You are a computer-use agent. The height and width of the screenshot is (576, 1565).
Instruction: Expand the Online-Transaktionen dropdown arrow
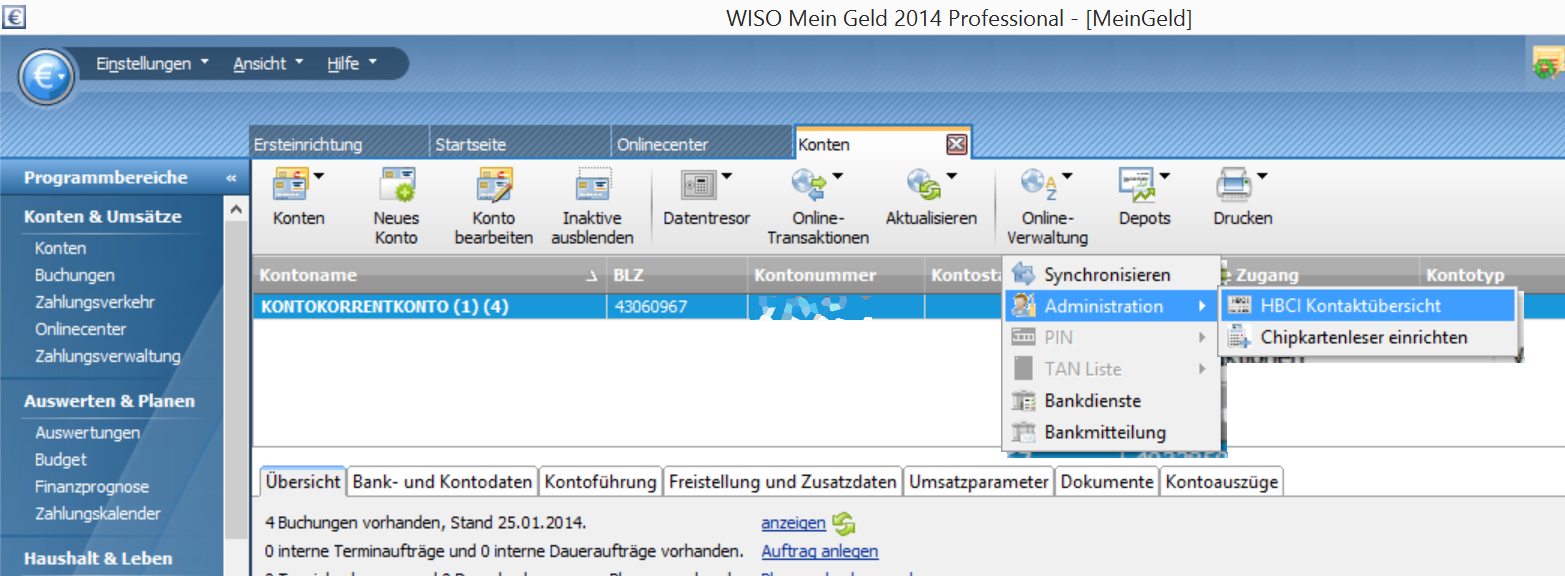(837, 177)
